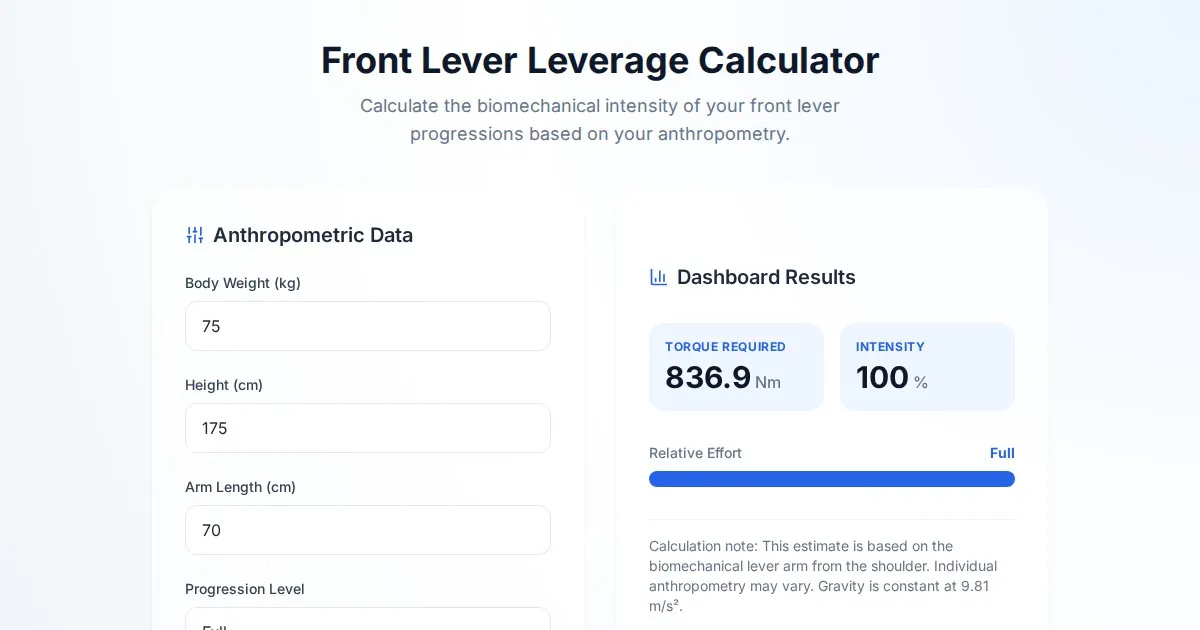Click the Arm Length (cm) label
Screen dimensions: 1200x630
[x=240, y=487]
